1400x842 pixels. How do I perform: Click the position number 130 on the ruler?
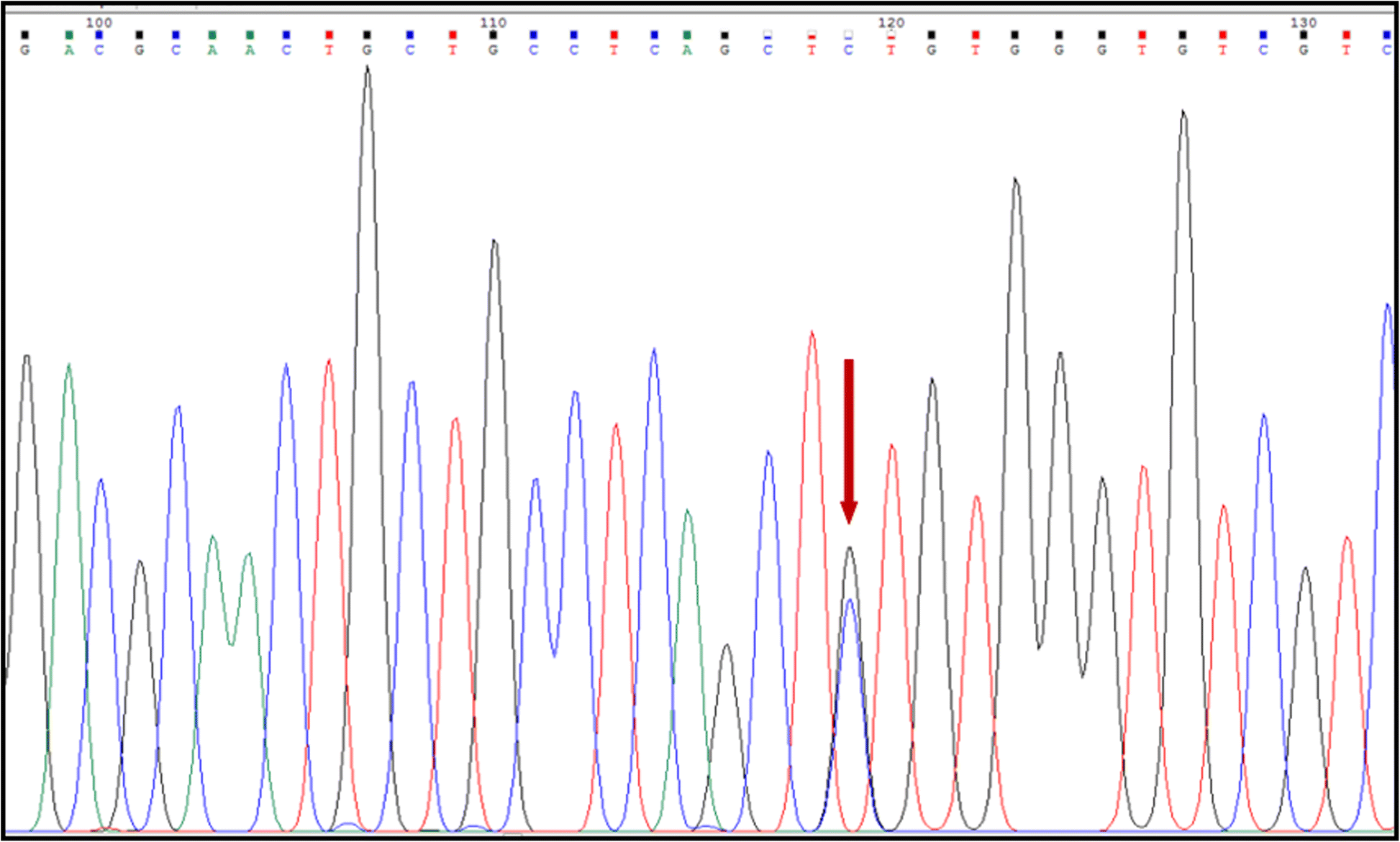click(x=1303, y=22)
